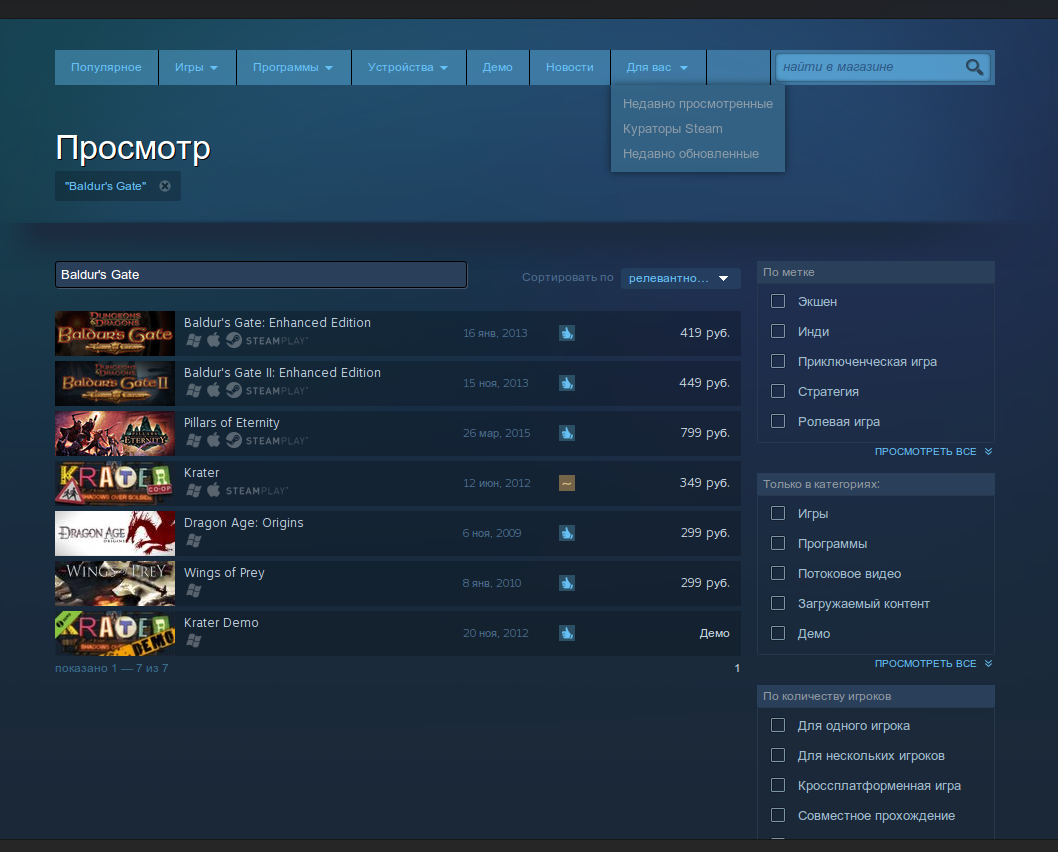This screenshot has width=1058, height=852.
Task: Click the Windows icon under Krater Demo
Action: [x=194, y=640]
